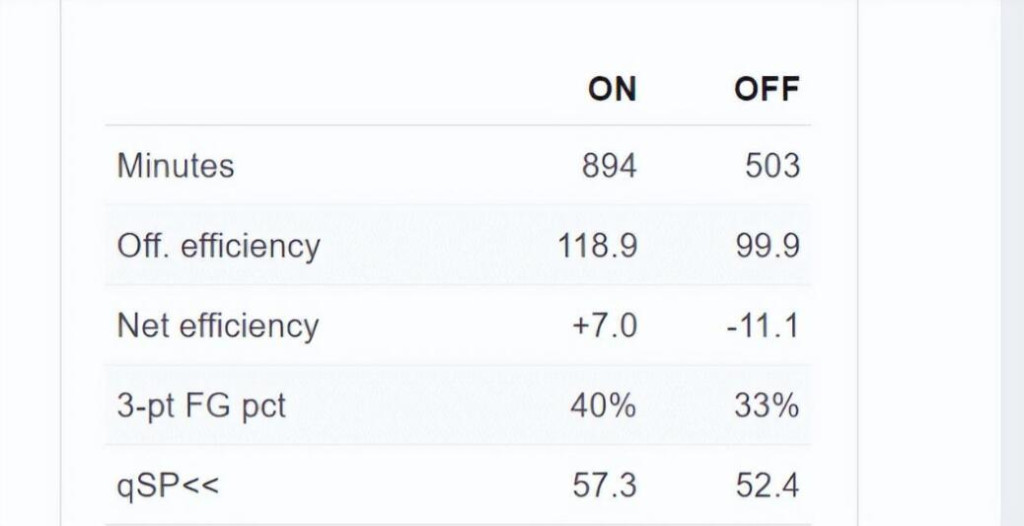Viewport: 1024px width, 526px height.
Task: Select the Minutes row label
Action: [176, 165]
